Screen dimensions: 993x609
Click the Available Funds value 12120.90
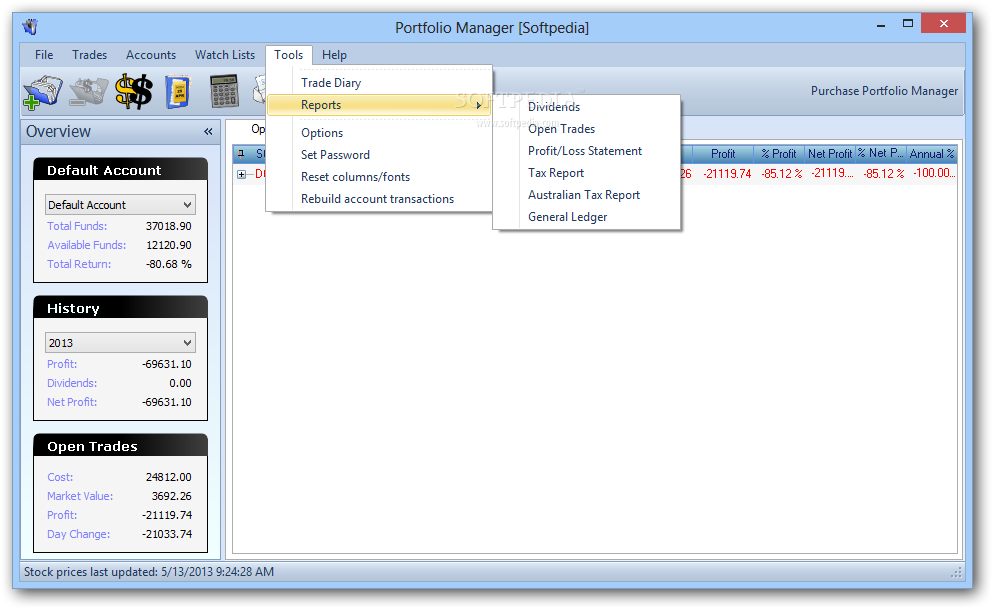click(168, 245)
